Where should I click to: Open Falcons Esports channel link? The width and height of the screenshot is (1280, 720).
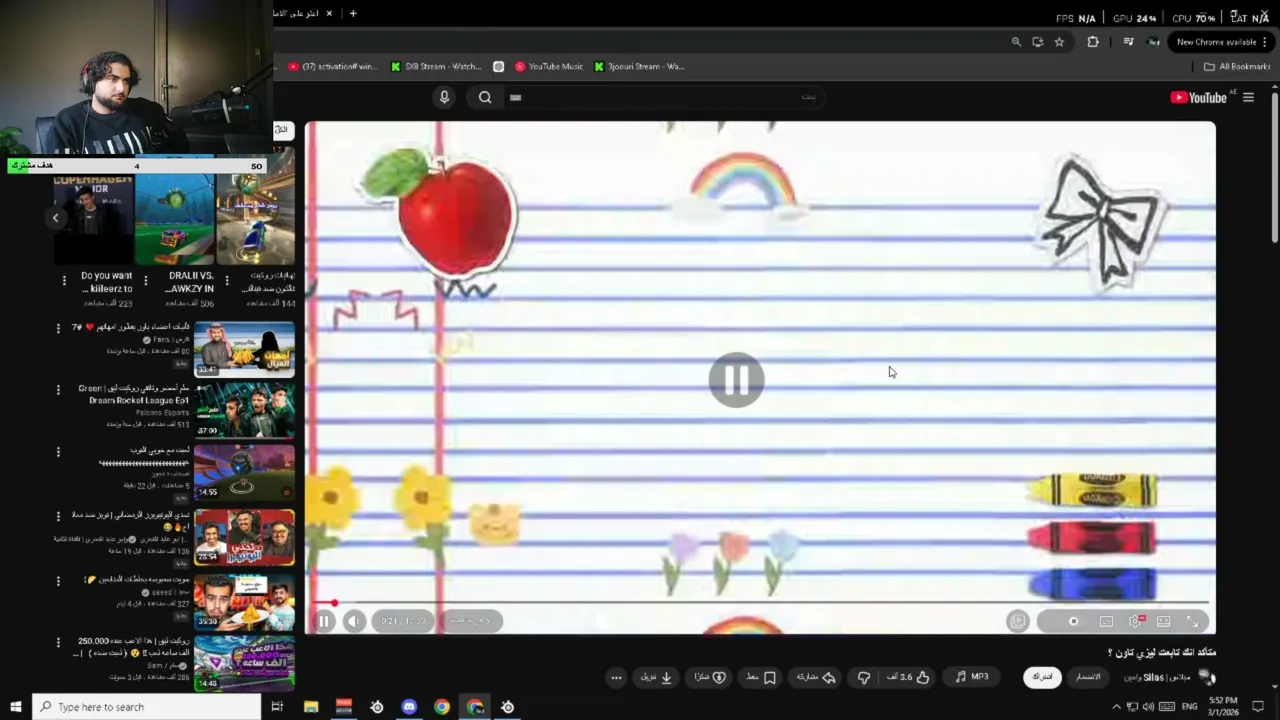tap(160, 412)
